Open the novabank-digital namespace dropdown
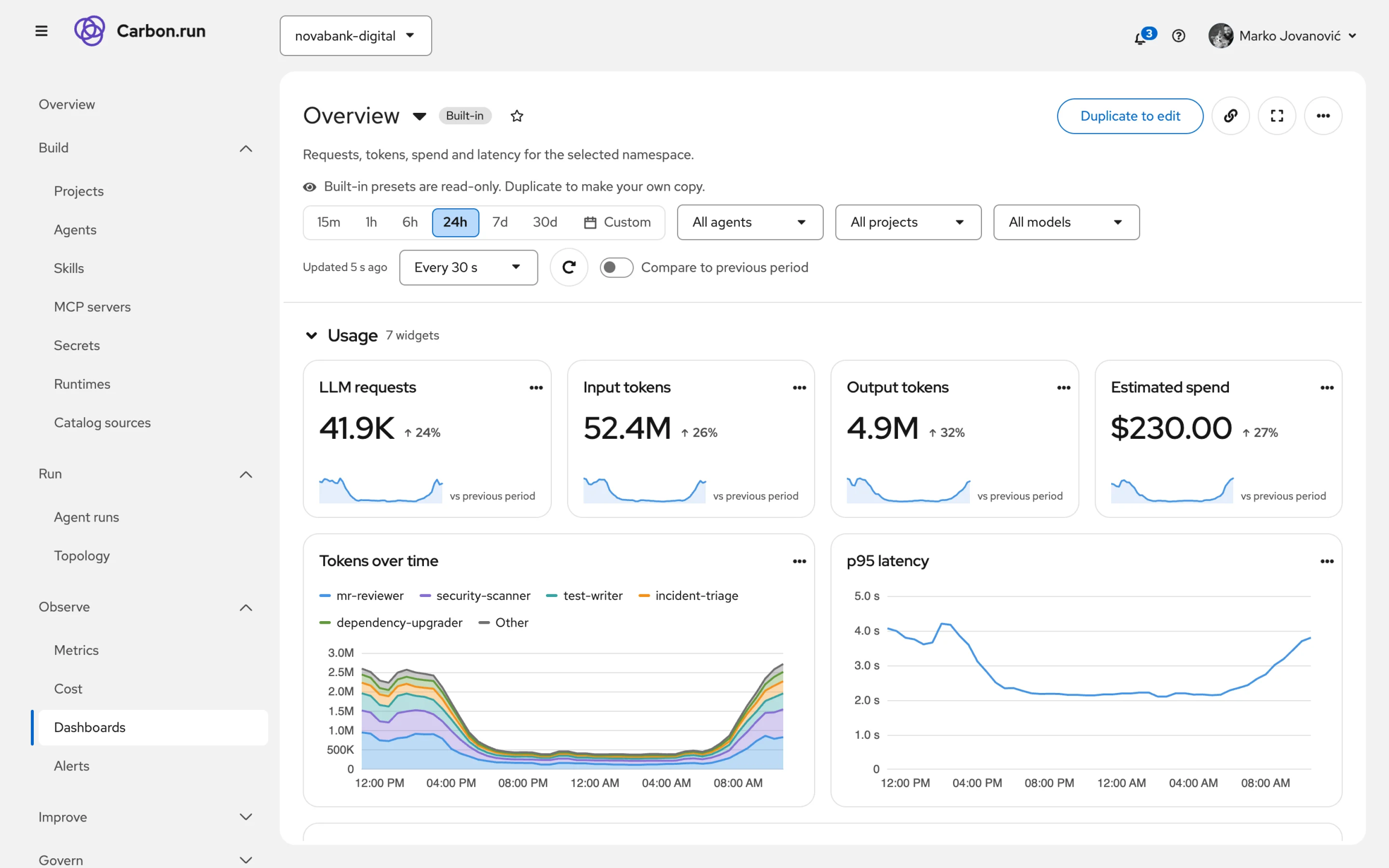Viewport: 1389px width, 868px height. (x=356, y=36)
